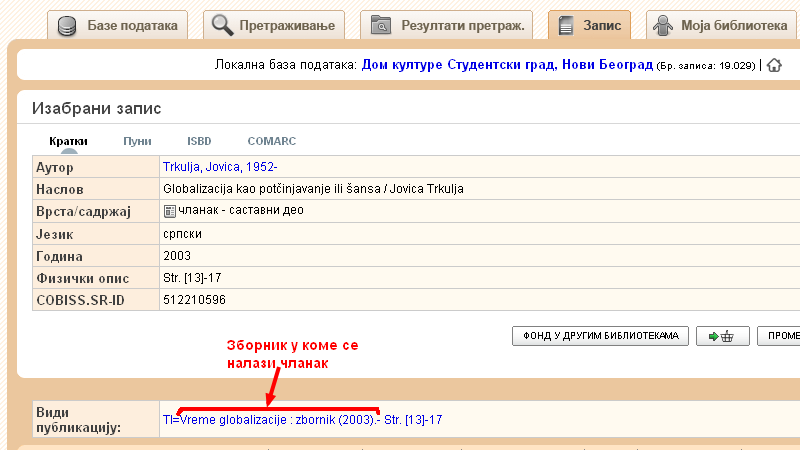
Task: Open author link Trkulja, Jovica, 1952-
Action: [220, 167]
